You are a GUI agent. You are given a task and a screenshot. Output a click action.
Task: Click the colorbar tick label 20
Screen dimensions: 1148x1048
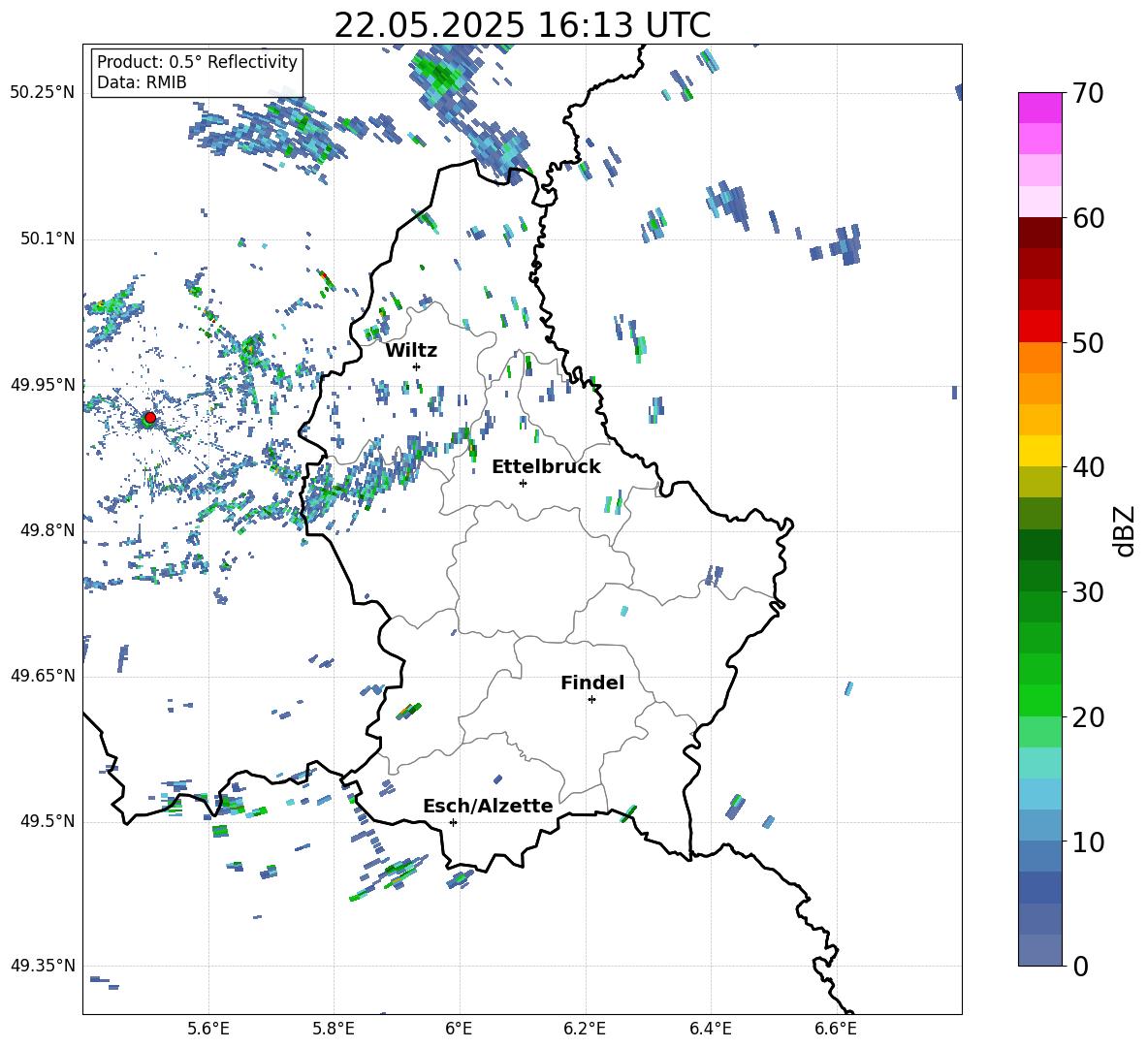point(1087,717)
